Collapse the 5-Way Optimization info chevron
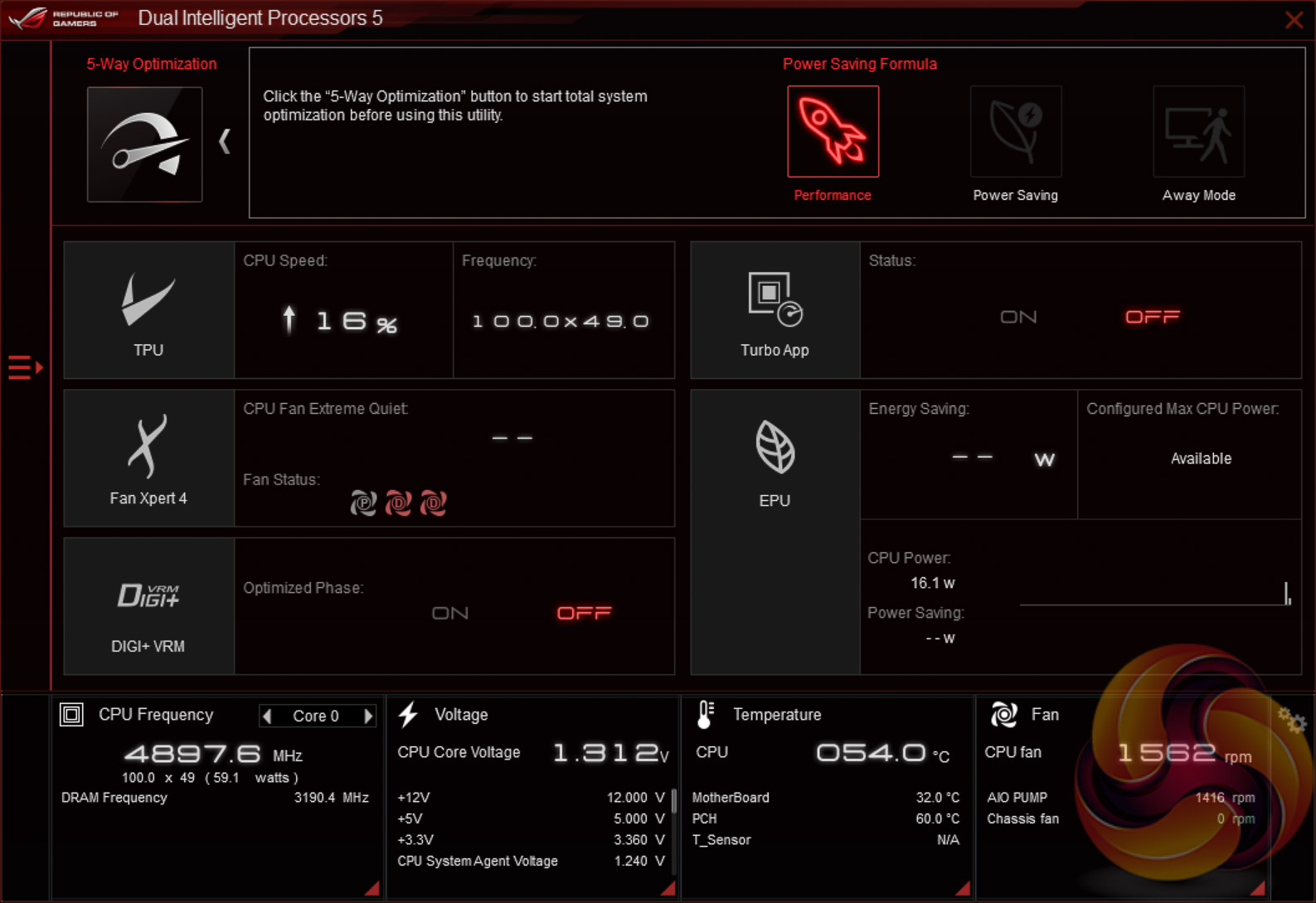This screenshot has width=1316, height=903. point(224,141)
